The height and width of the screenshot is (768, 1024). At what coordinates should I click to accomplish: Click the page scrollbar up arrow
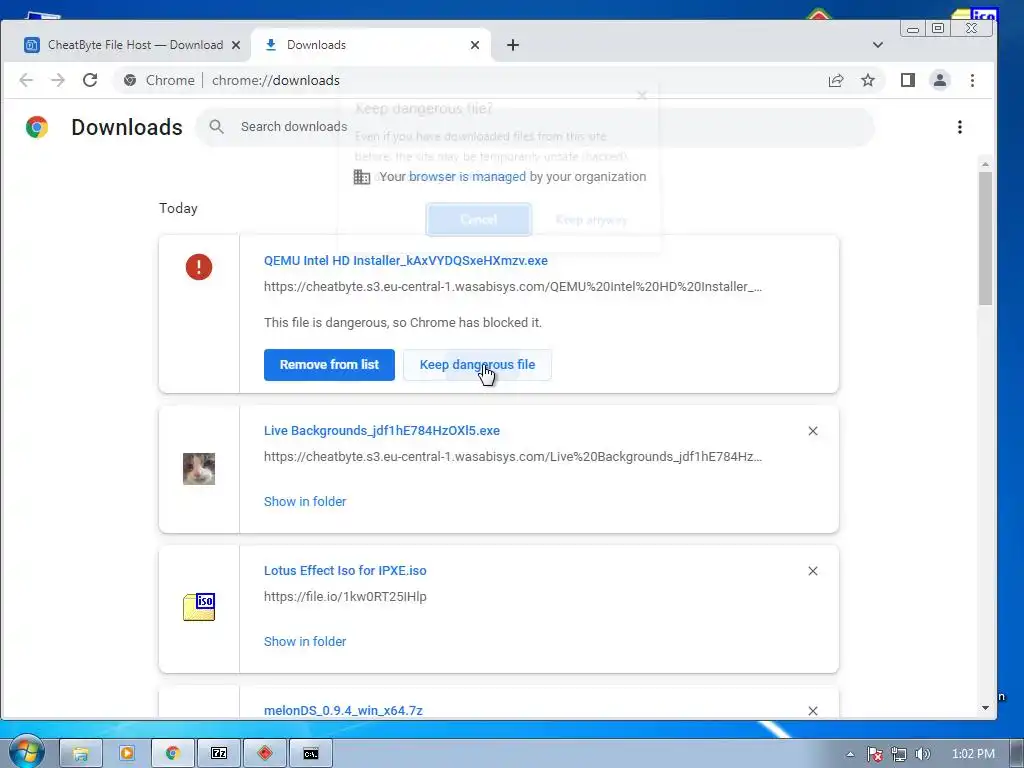pyautogui.click(x=985, y=164)
